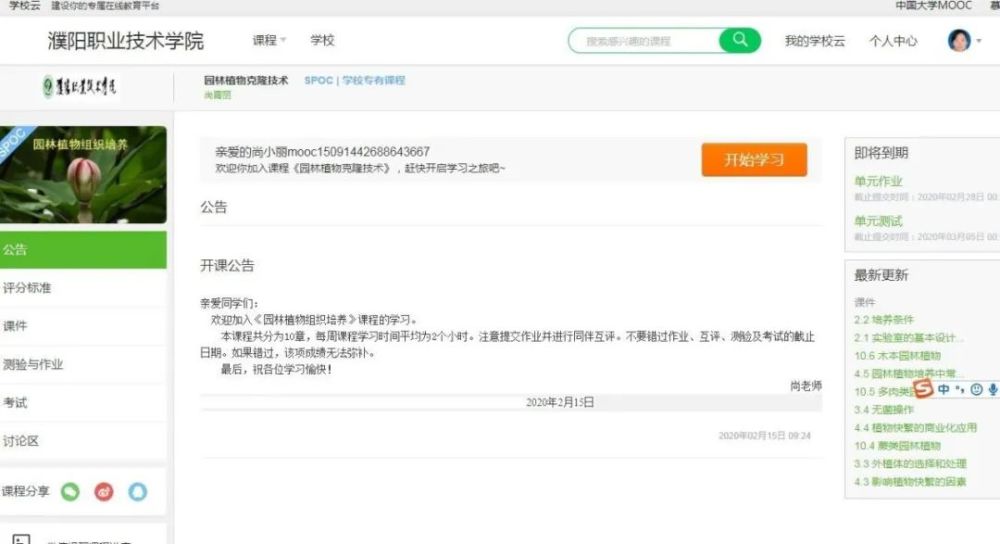
Task: Open courseware 10.4 蕨类园林植物
Action: (x=897, y=445)
